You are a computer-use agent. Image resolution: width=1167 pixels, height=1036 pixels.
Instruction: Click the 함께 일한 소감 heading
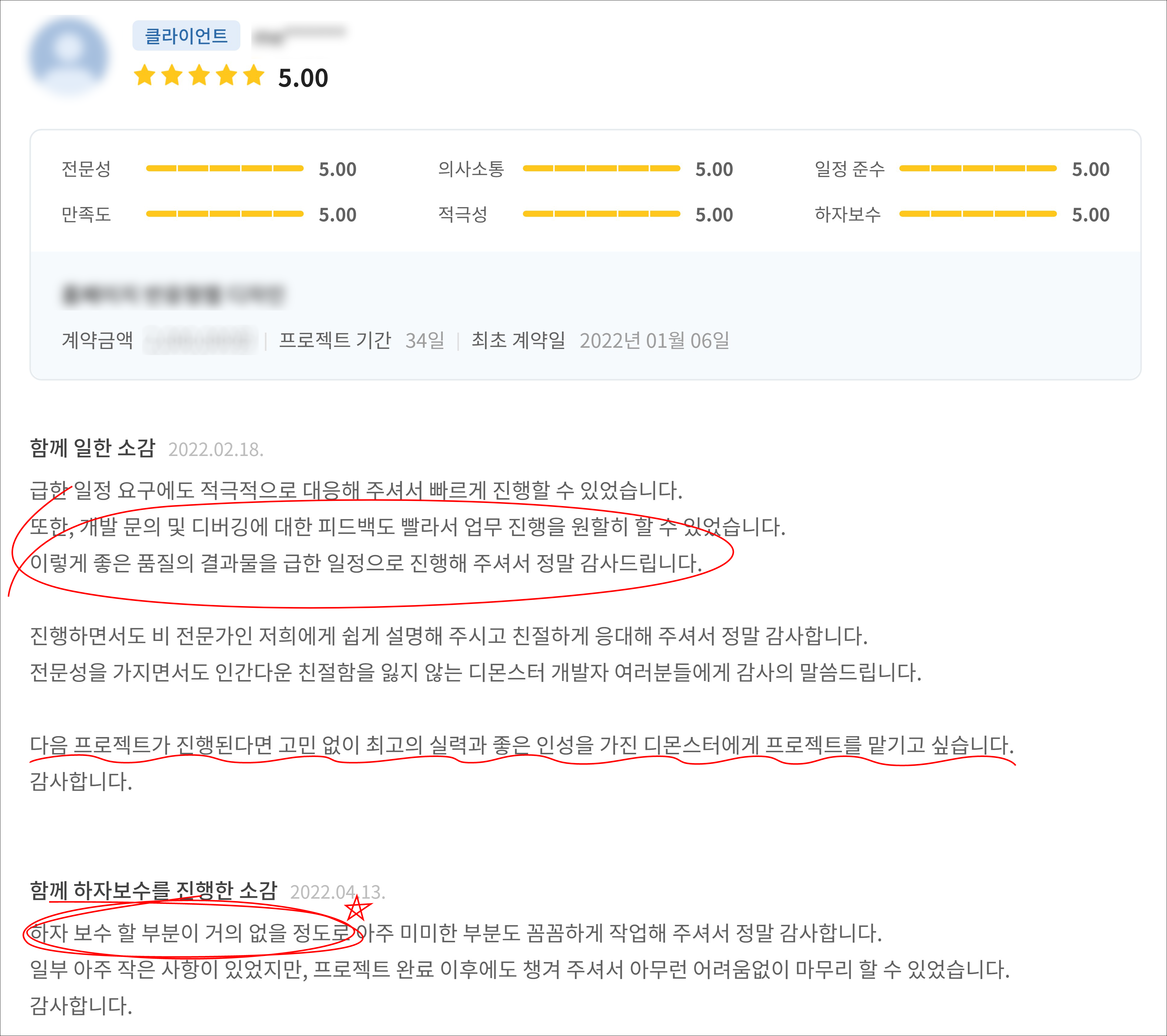coord(92,448)
